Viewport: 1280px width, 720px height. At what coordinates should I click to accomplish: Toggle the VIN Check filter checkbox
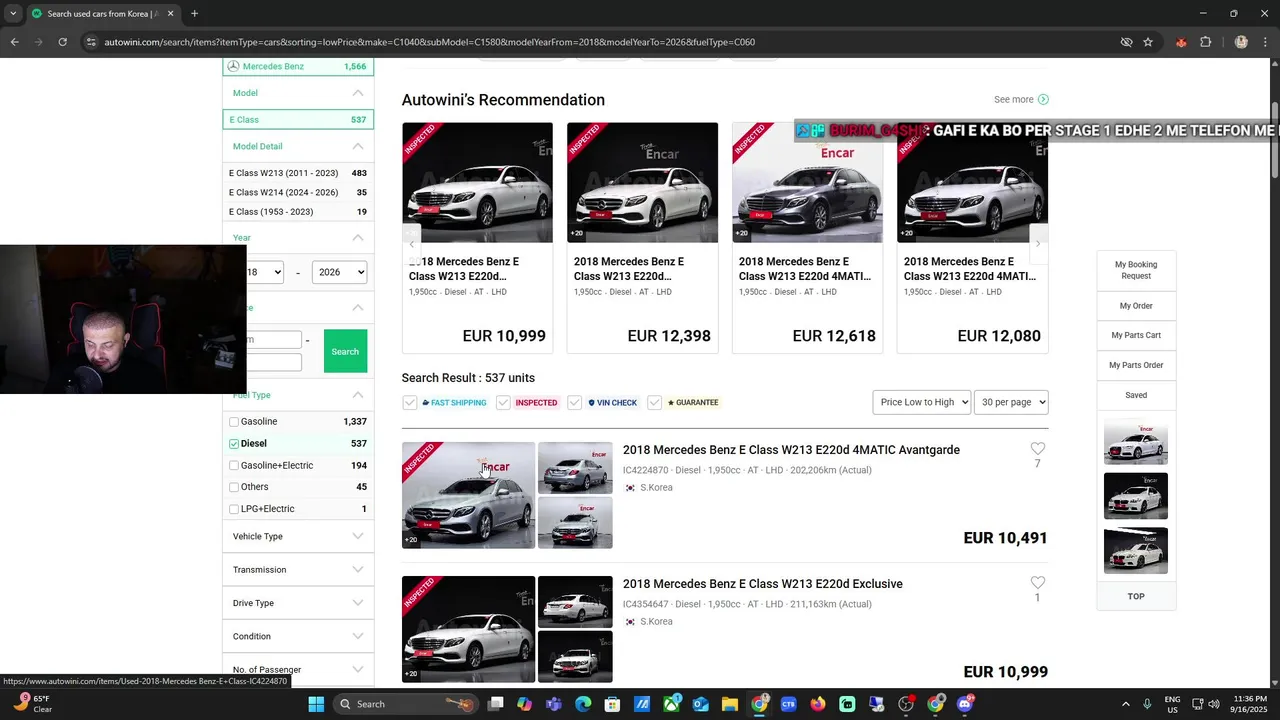pos(574,402)
